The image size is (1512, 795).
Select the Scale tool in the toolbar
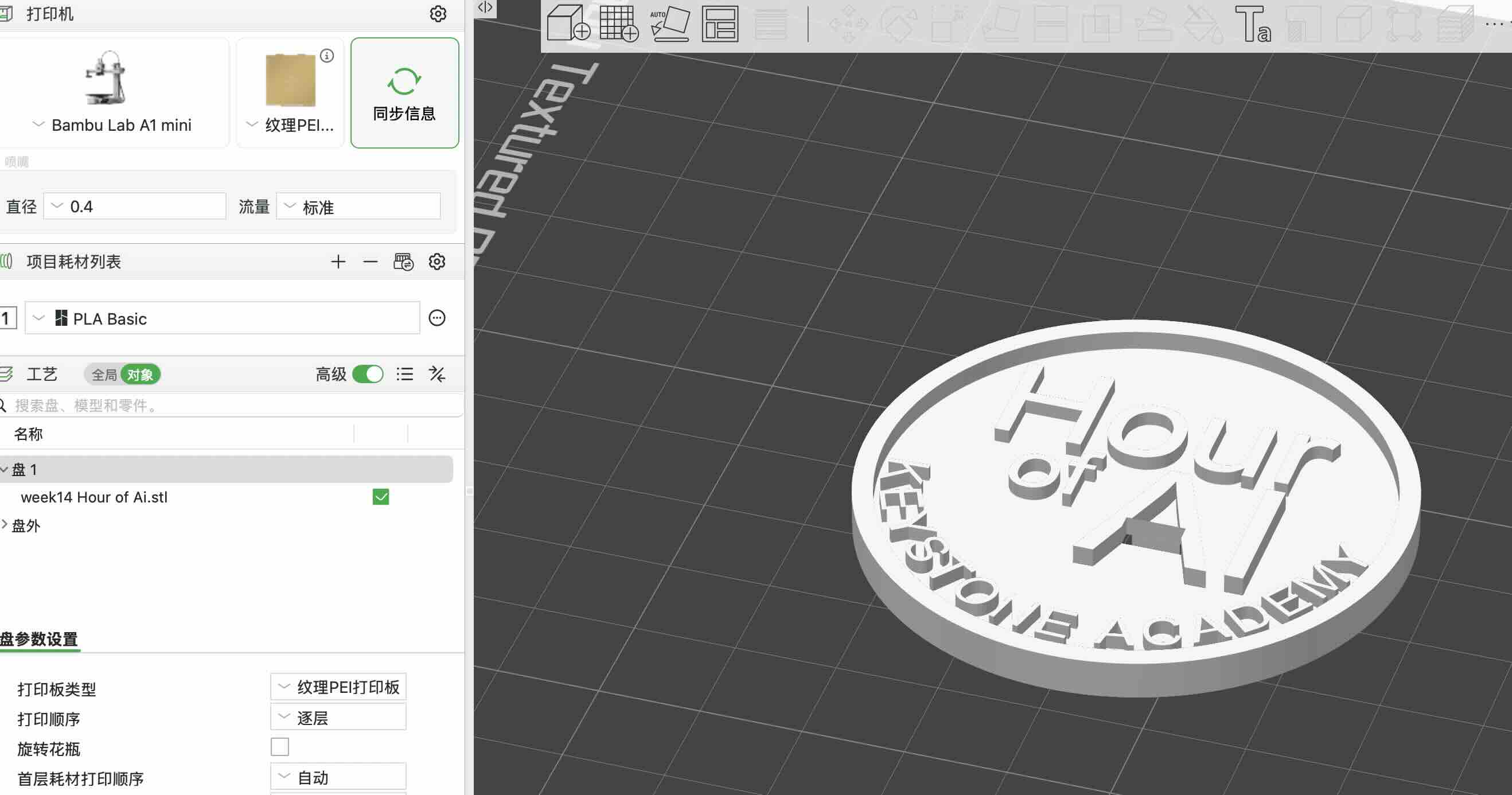pyautogui.click(x=949, y=24)
